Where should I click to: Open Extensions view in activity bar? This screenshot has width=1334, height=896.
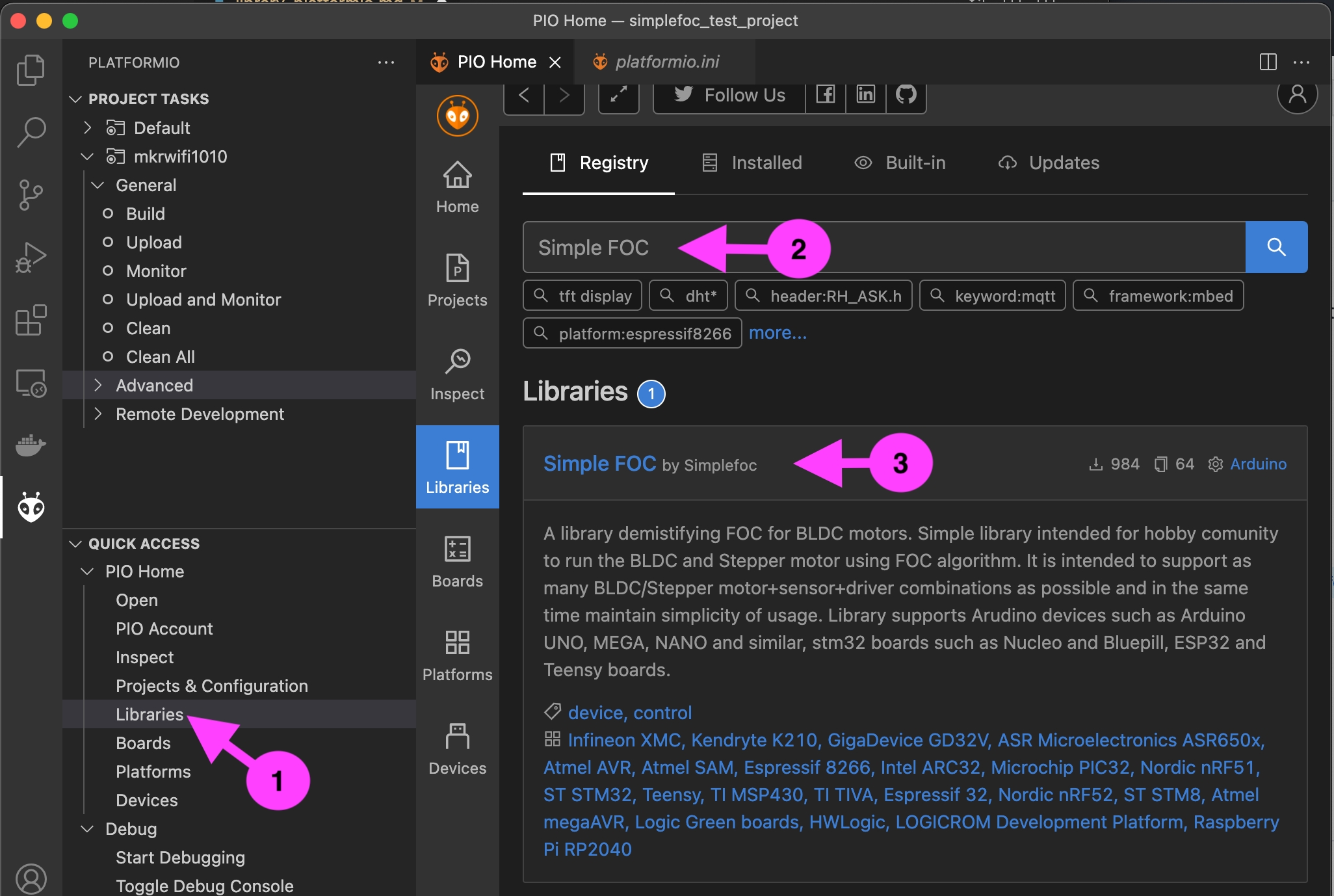[x=31, y=320]
